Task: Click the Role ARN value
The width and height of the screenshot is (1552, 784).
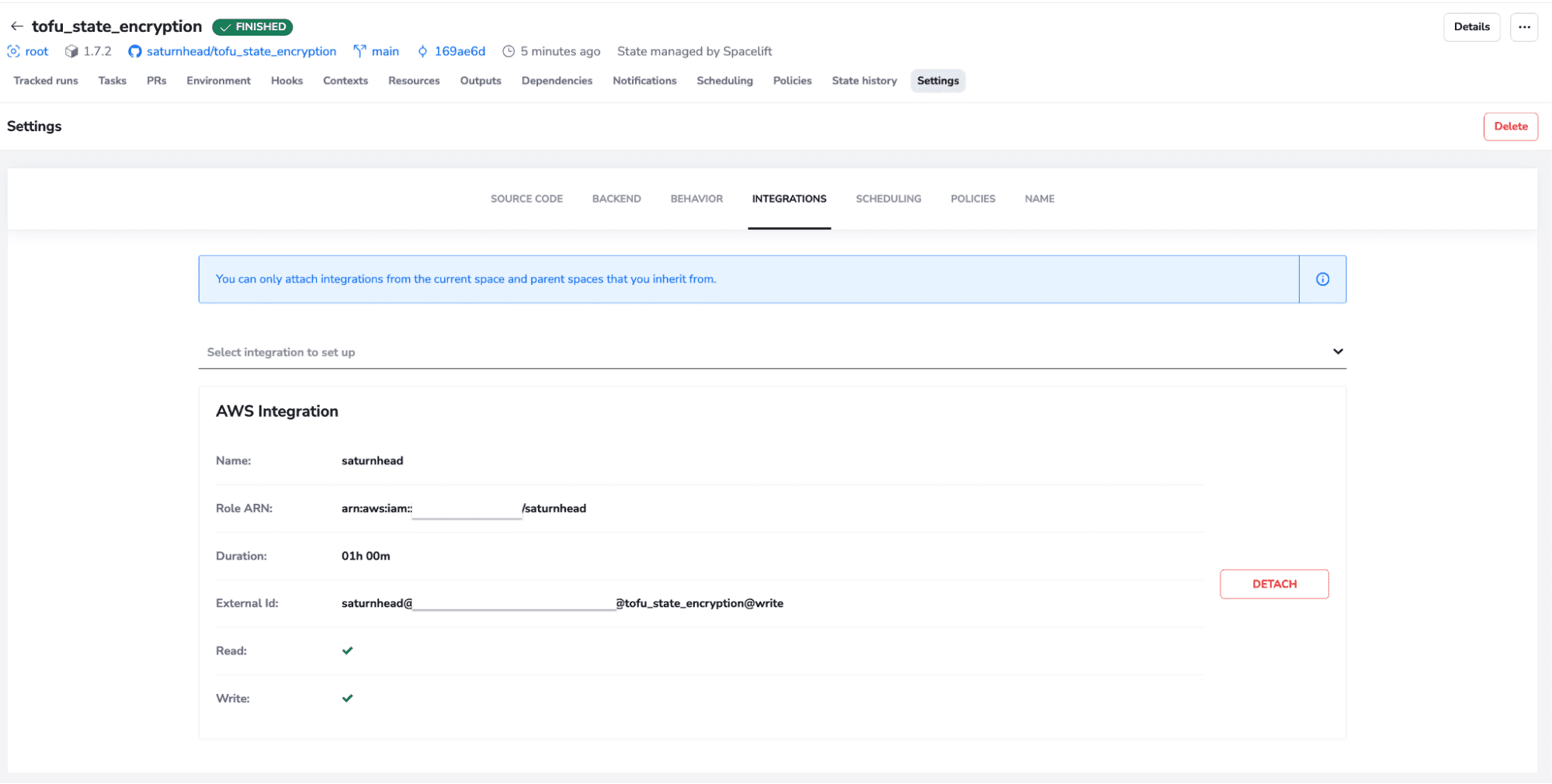Action: (464, 508)
